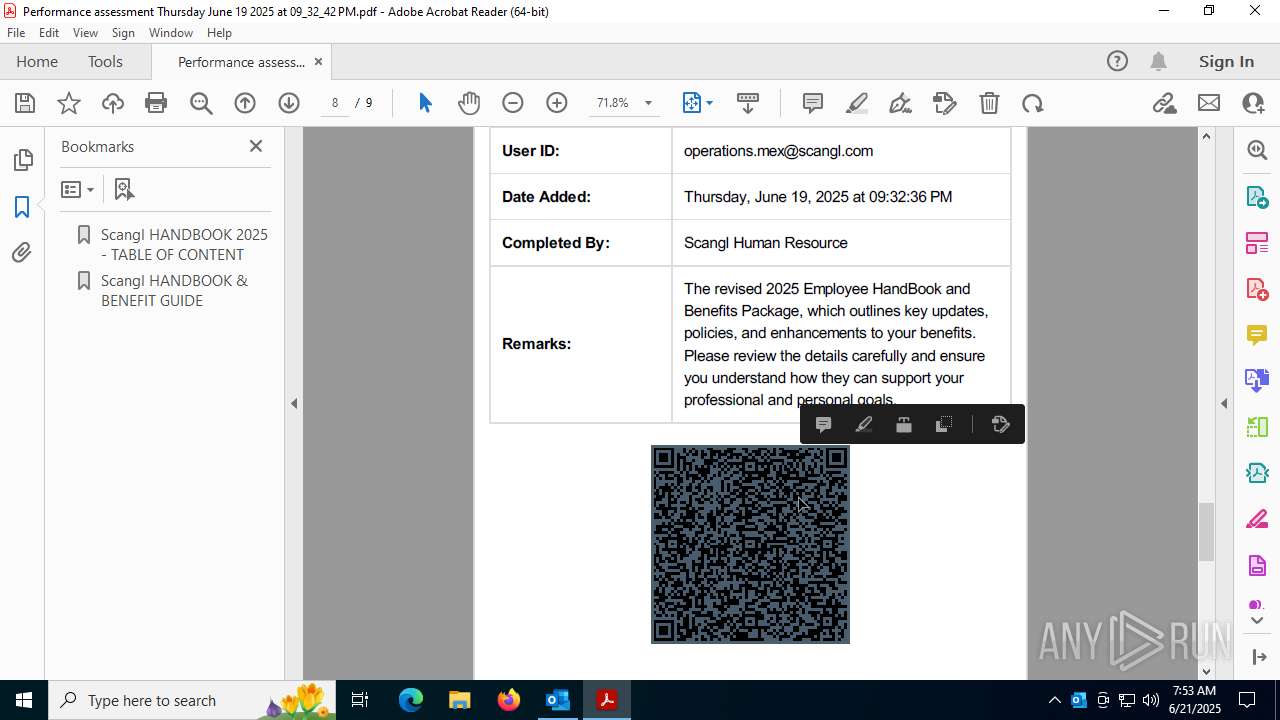The width and height of the screenshot is (1280, 720).
Task: Save the file with the floppy disk icon
Action: click(x=25, y=103)
